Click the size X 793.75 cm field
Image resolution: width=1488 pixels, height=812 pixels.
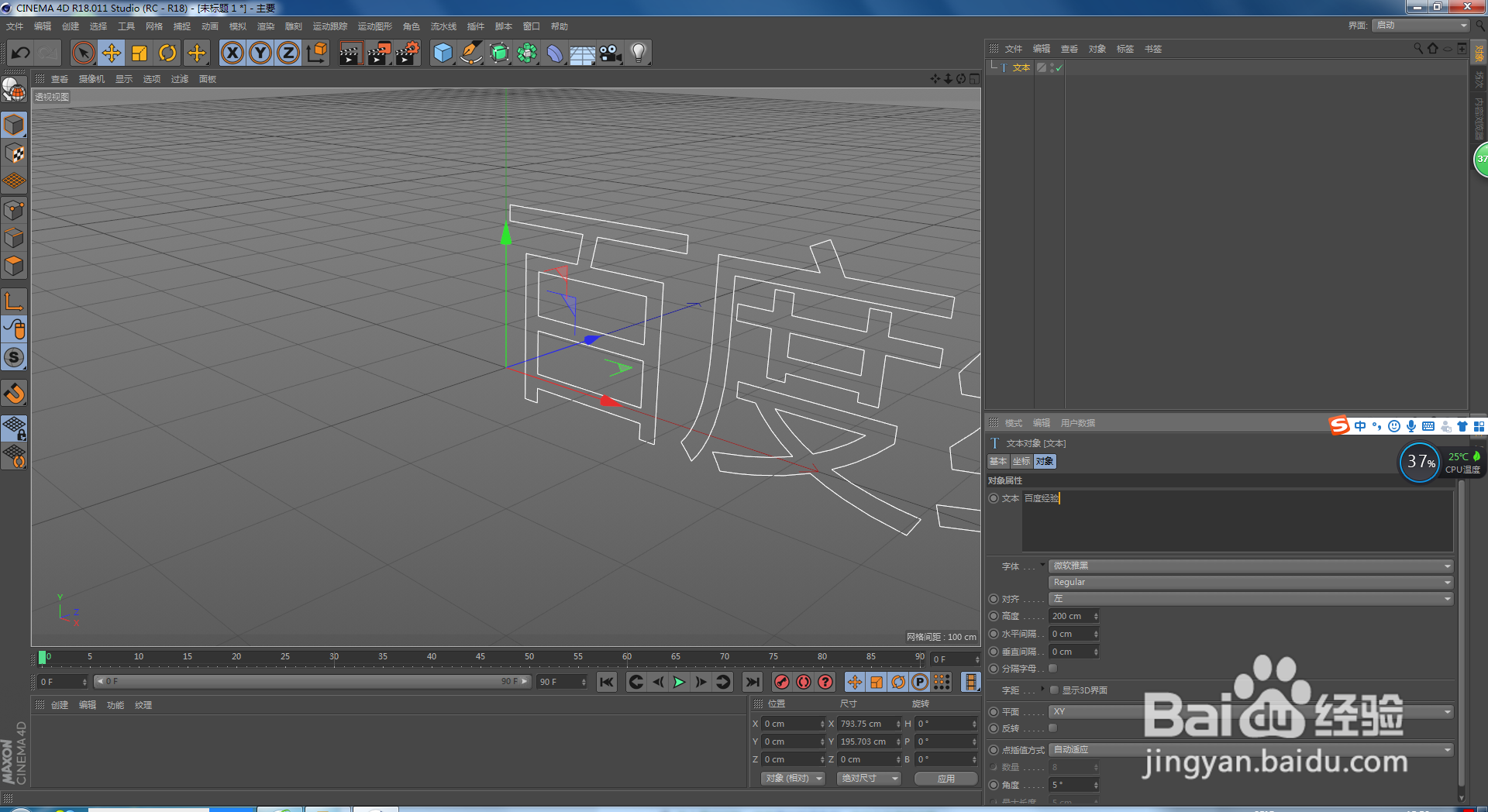869,724
